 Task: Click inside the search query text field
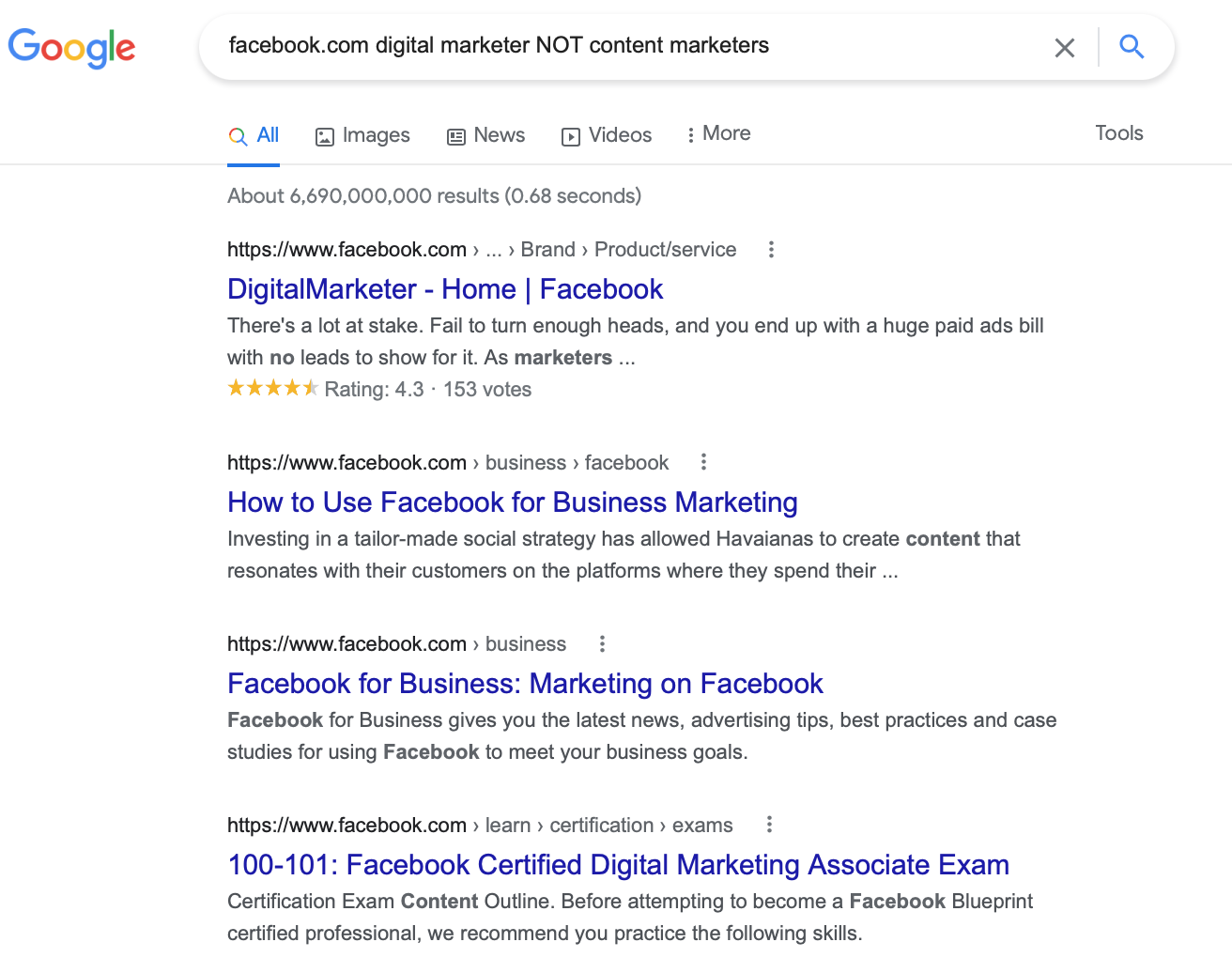click(620, 46)
